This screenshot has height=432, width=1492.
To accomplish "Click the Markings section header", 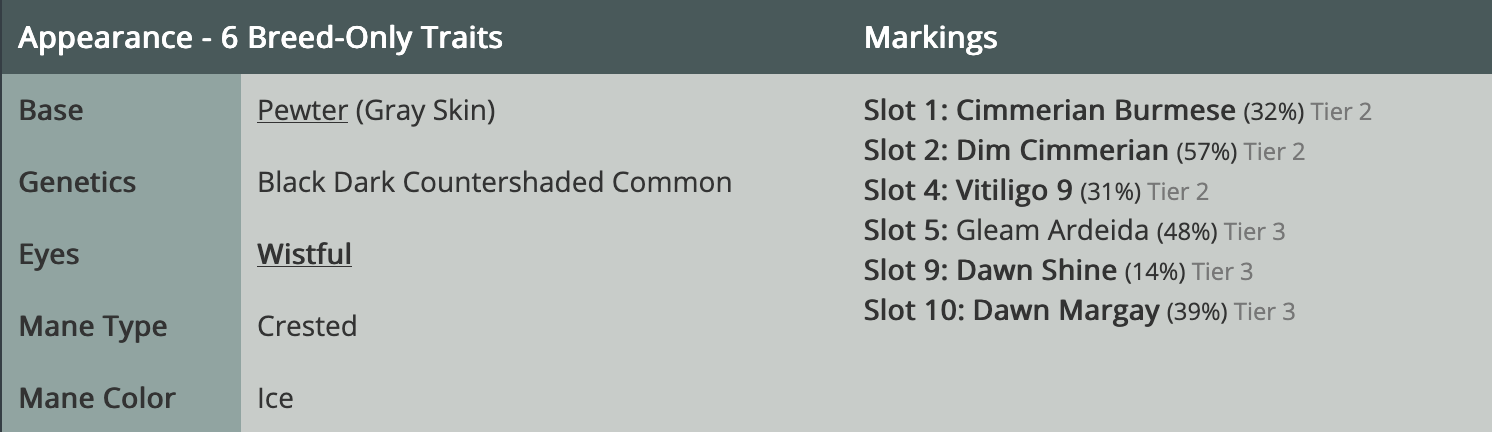I will click(x=930, y=38).
